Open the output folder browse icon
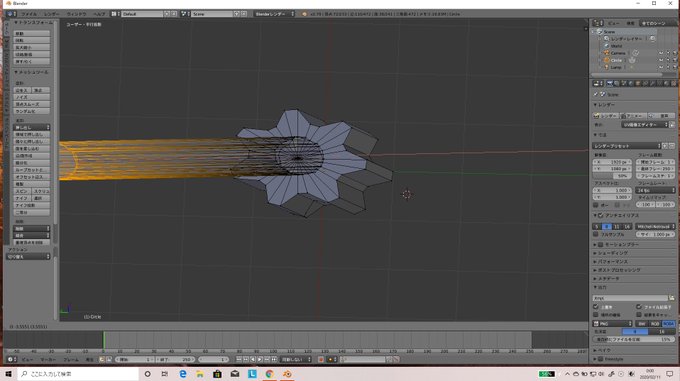Screen dimensions: 680x381 (x=672, y=298)
